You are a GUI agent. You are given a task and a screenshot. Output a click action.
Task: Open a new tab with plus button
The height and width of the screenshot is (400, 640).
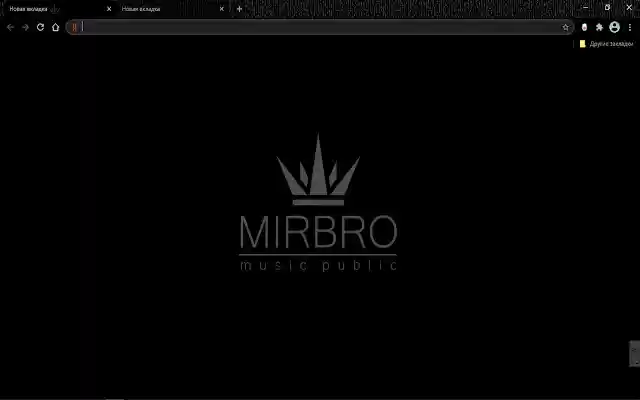pos(239,9)
